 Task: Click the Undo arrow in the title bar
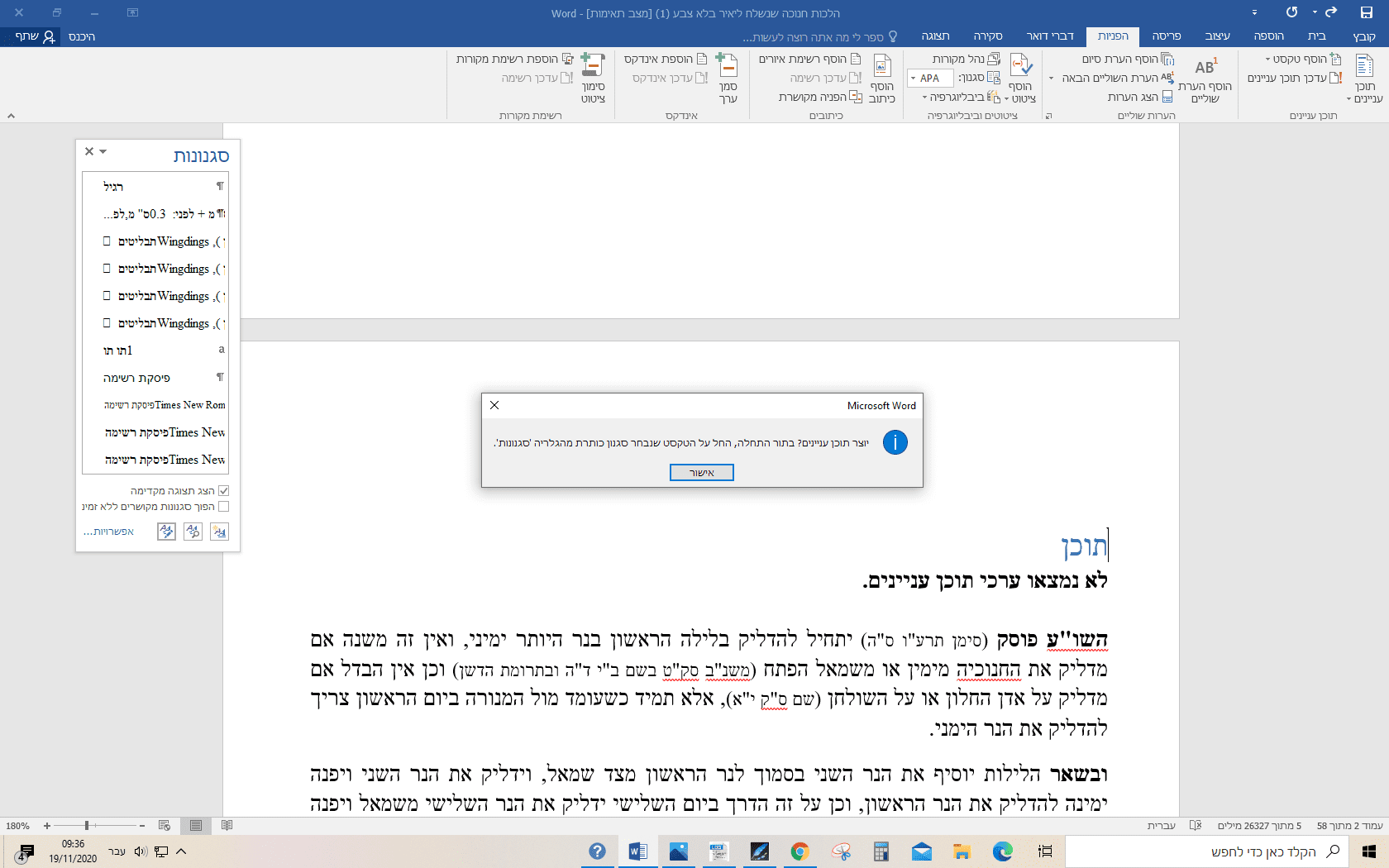(x=1331, y=12)
